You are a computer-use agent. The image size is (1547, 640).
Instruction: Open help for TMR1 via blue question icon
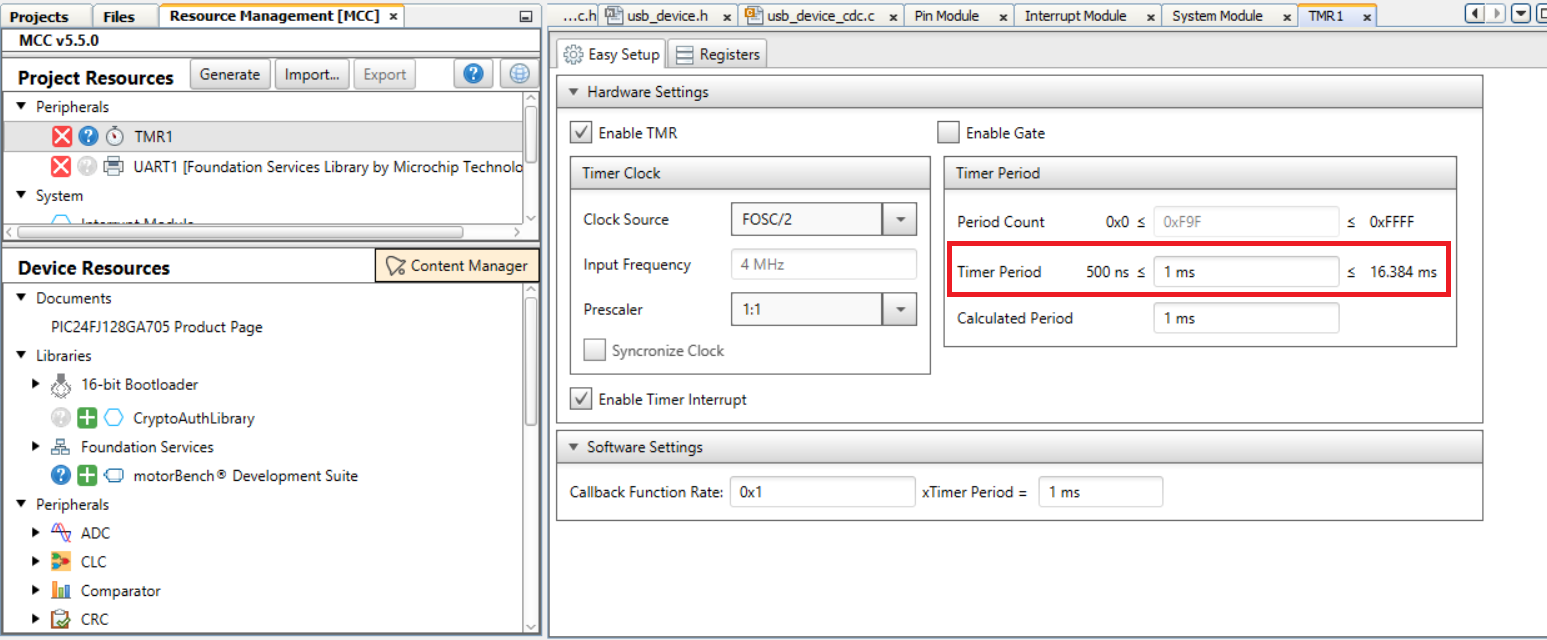click(x=88, y=137)
